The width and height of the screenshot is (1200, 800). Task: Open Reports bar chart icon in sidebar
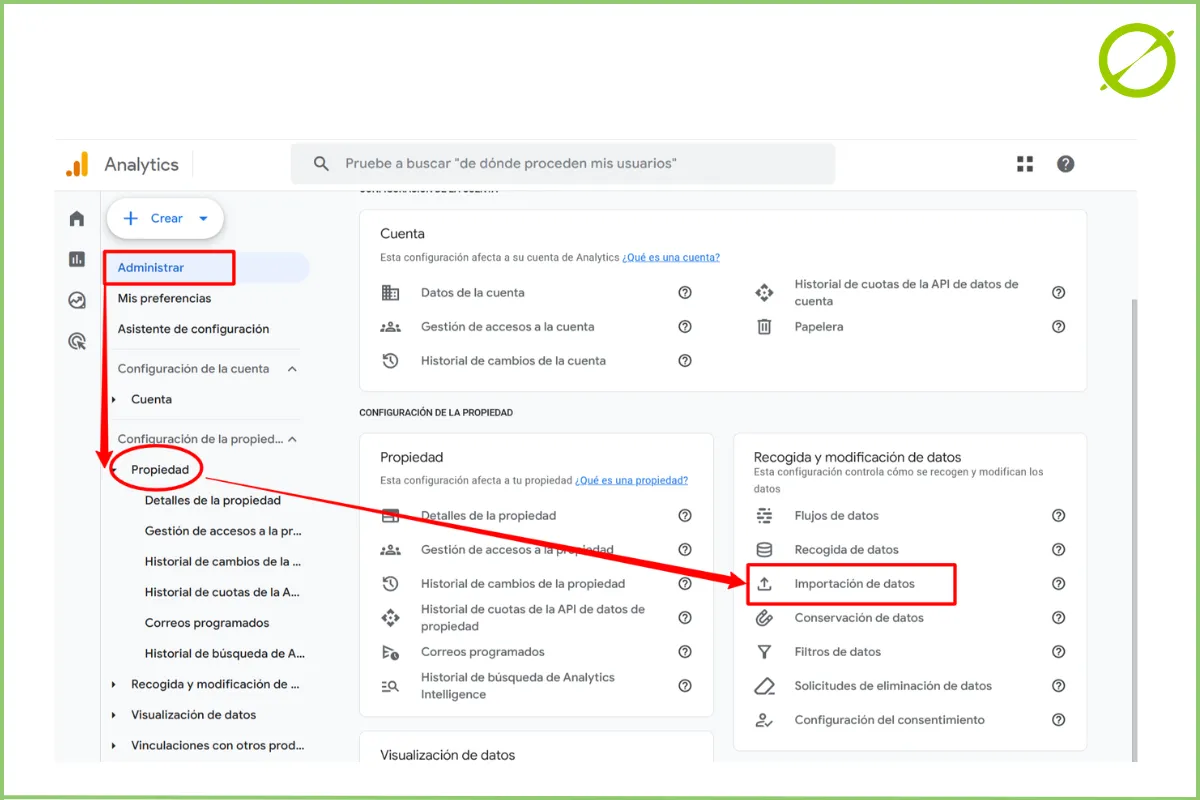77,260
